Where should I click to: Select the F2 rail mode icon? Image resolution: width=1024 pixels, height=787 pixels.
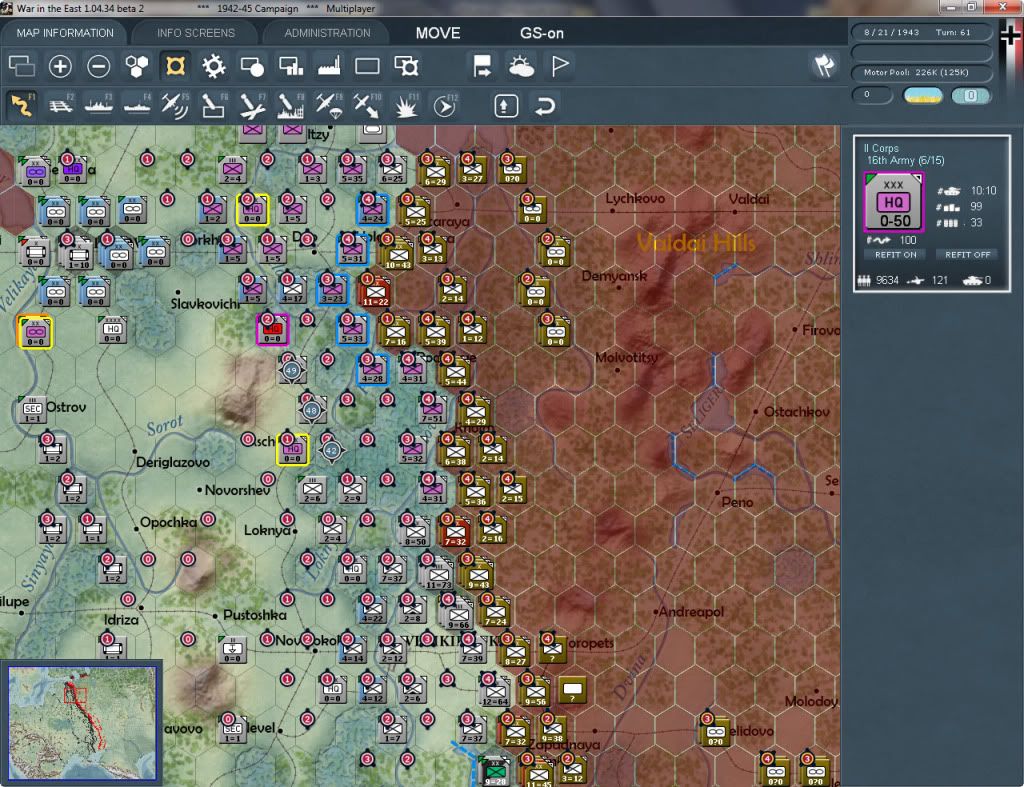(61, 105)
